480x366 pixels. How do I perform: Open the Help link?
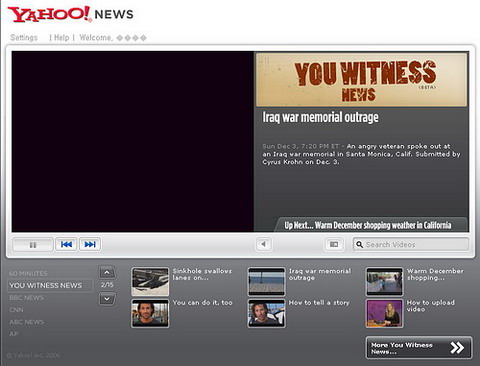[61, 37]
